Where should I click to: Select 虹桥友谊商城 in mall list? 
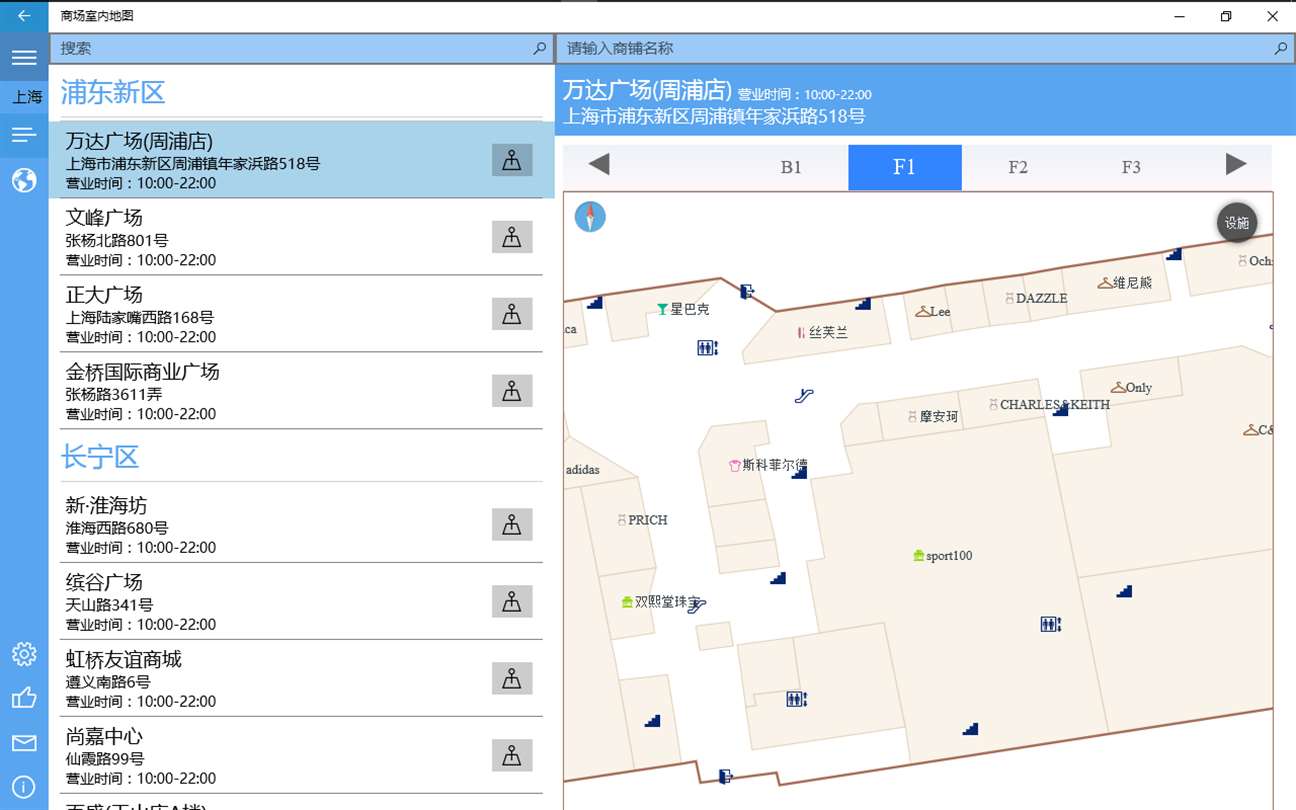[x=301, y=679]
